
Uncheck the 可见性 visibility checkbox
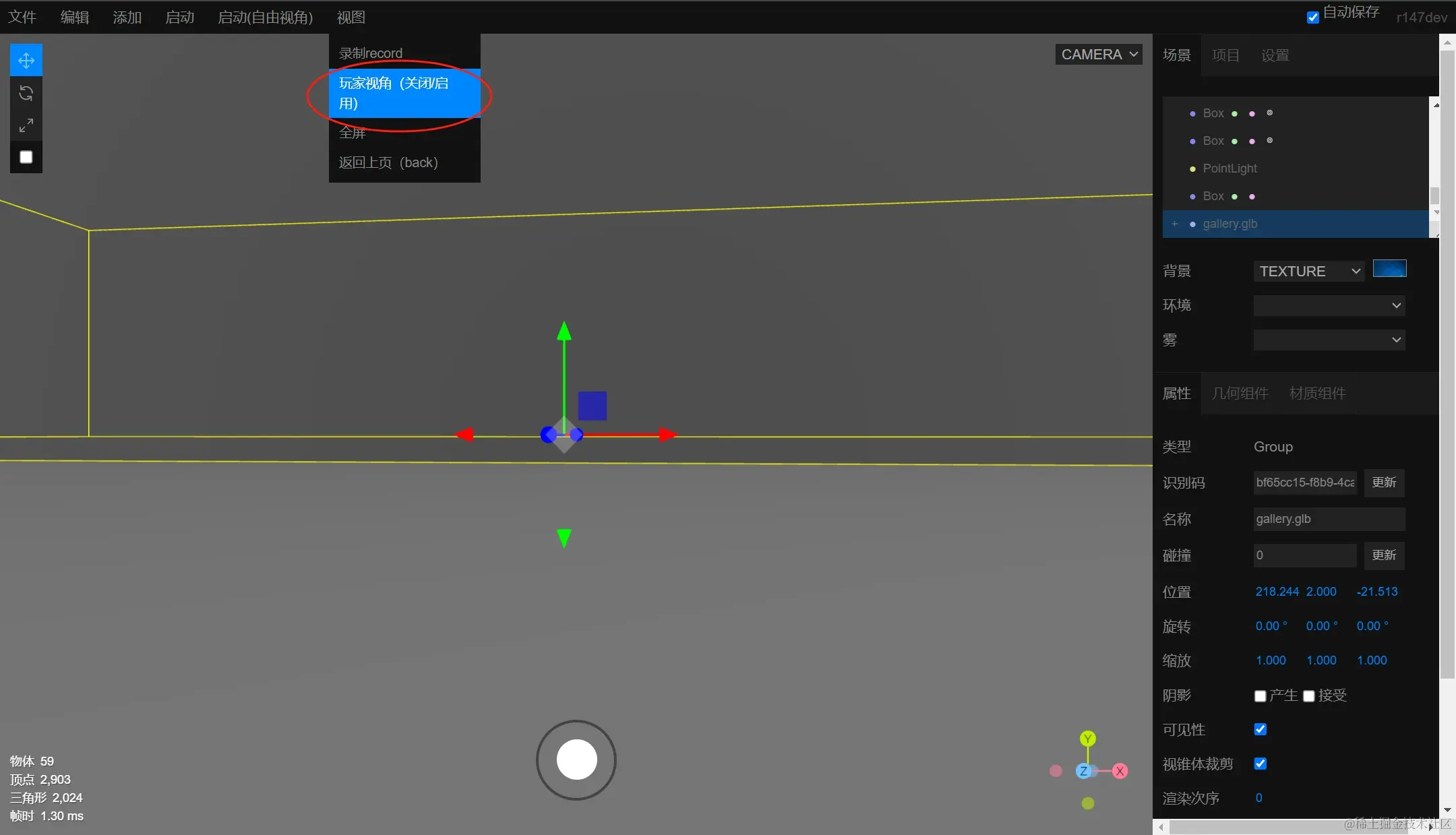(1260, 729)
